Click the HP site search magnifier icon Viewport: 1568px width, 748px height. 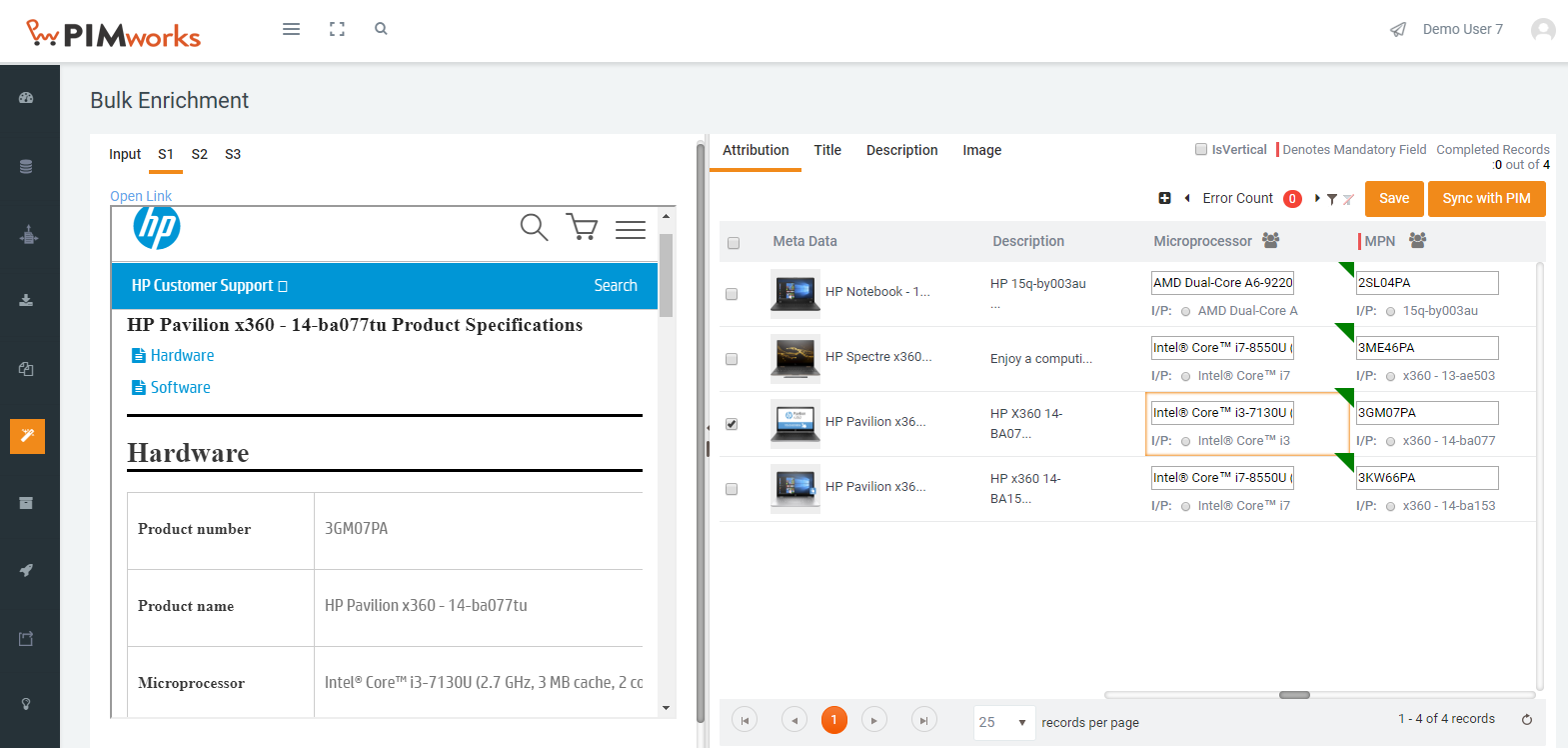(x=534, y=228)
